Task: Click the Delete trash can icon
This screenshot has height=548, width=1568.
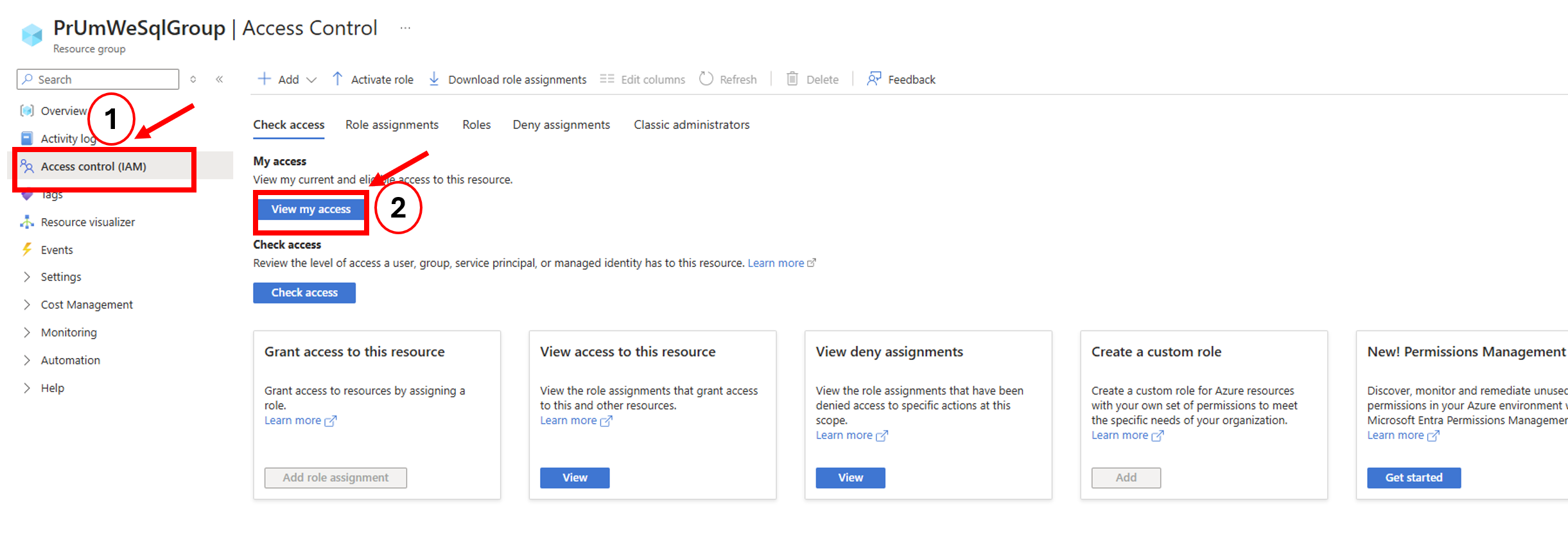Action: [x=792, y=79]
